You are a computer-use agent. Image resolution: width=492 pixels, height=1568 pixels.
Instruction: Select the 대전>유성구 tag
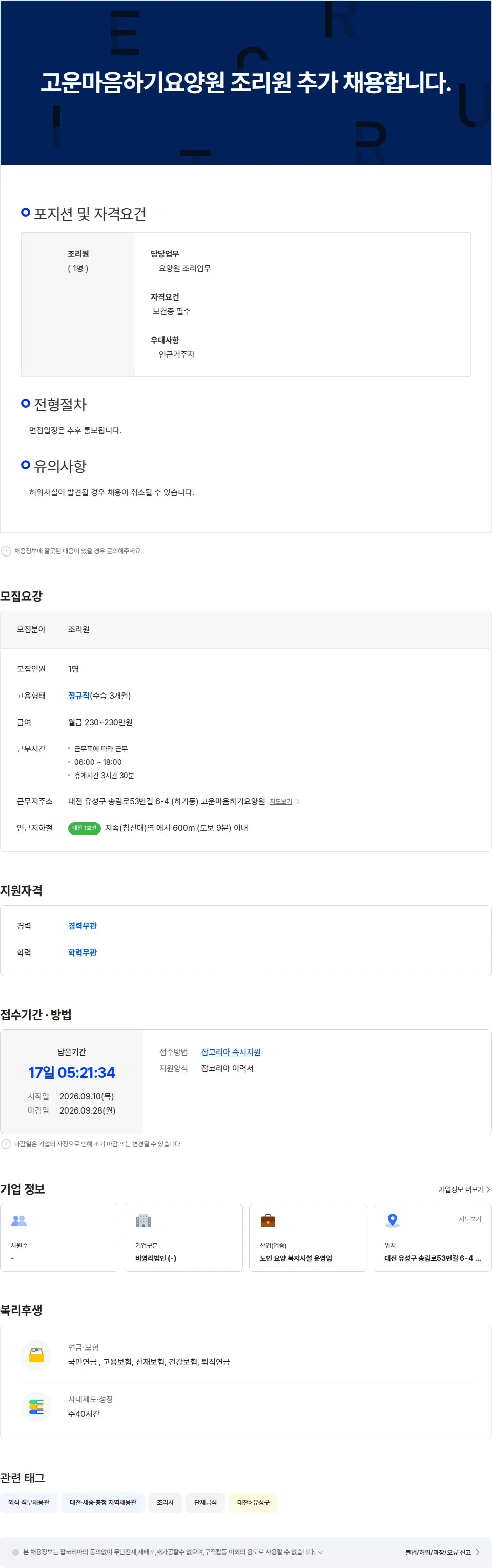(253, 1502)
